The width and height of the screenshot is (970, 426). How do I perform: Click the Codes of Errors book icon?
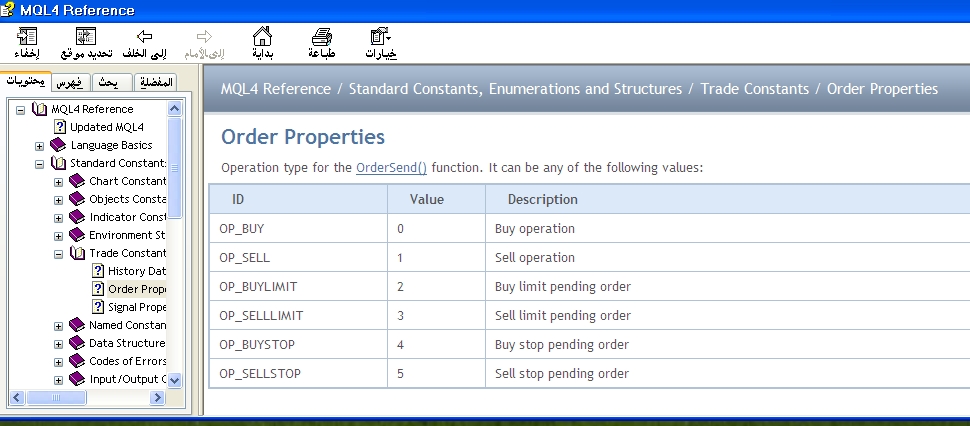pyautogui.click(x=77, y=361)
